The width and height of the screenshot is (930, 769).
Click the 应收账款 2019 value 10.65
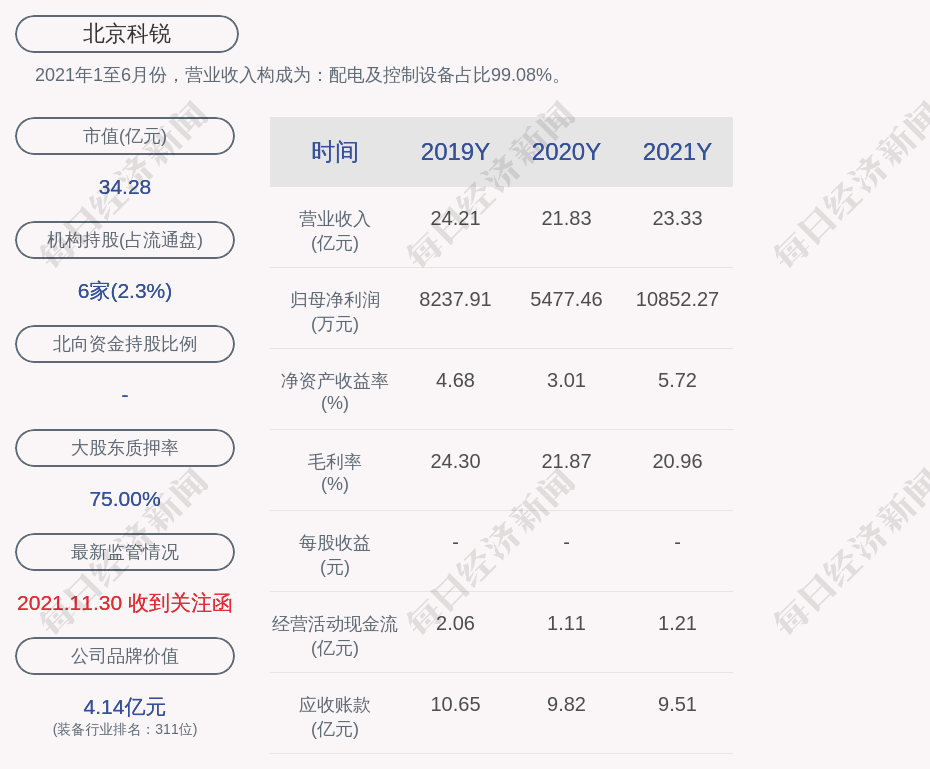point(455,704)
